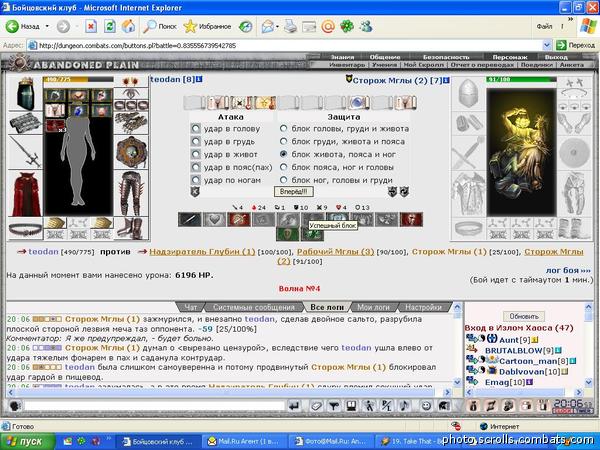Click the Обновить button
Screen dimensions: 600x450
point(524,316)
